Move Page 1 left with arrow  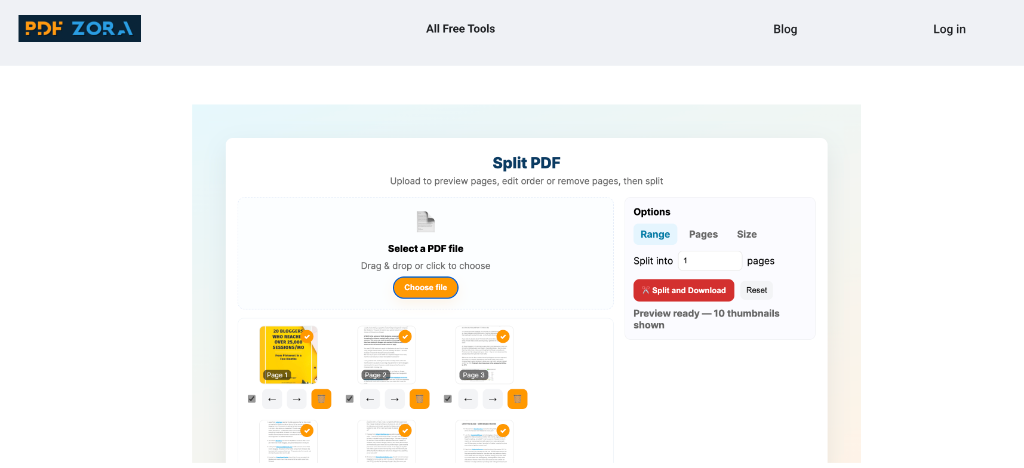tap(272, 399)
